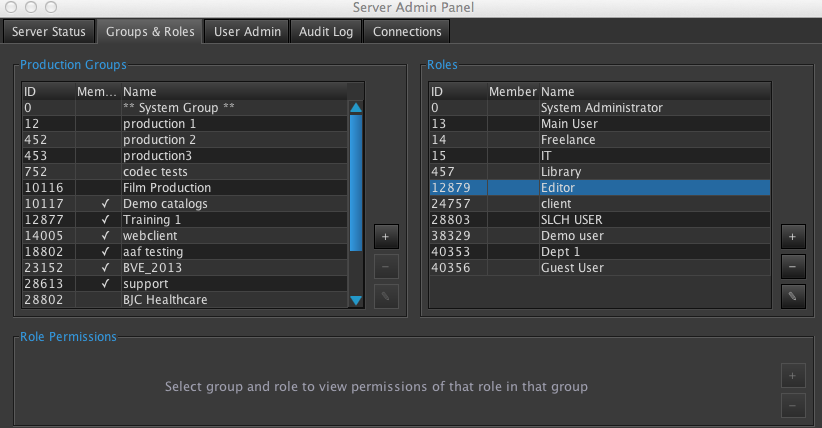
Task: Remove selected role using minus button
Action: (x=792, y=266)
